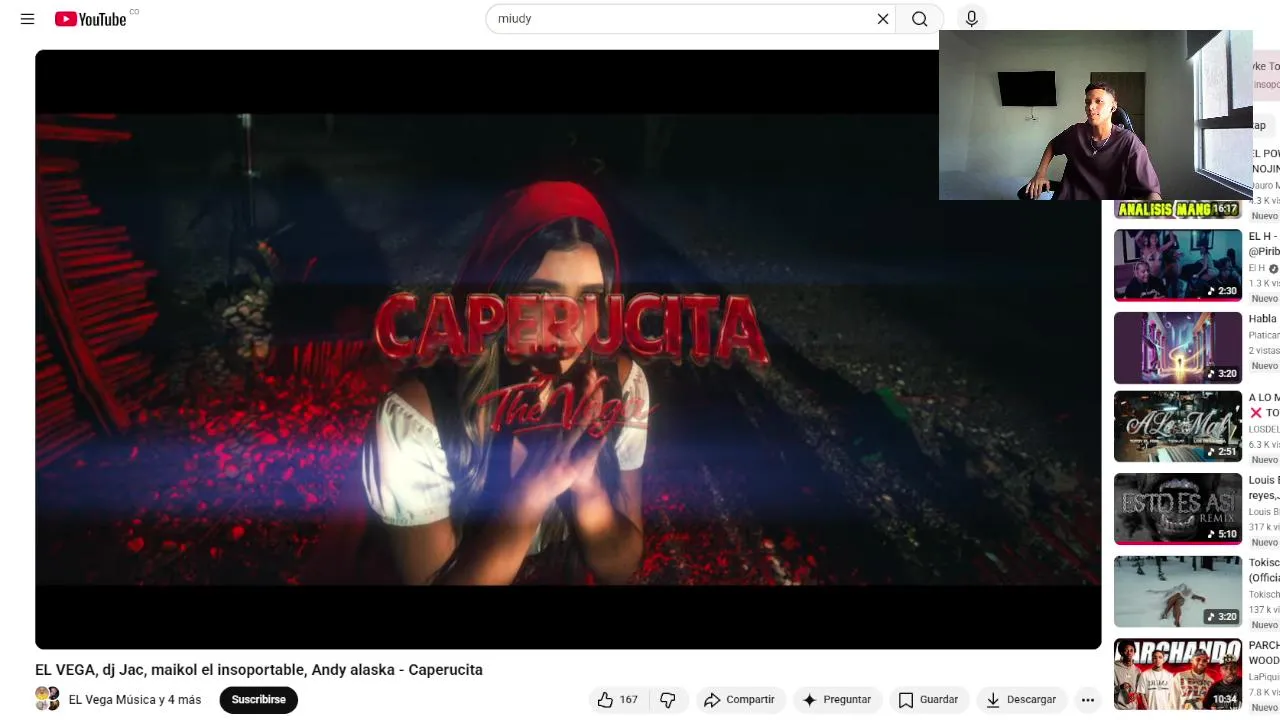This screenshot has height=720, width=1280.
Task: Open the three-dot more actions menu
Action: click(x=1088, y=700)
